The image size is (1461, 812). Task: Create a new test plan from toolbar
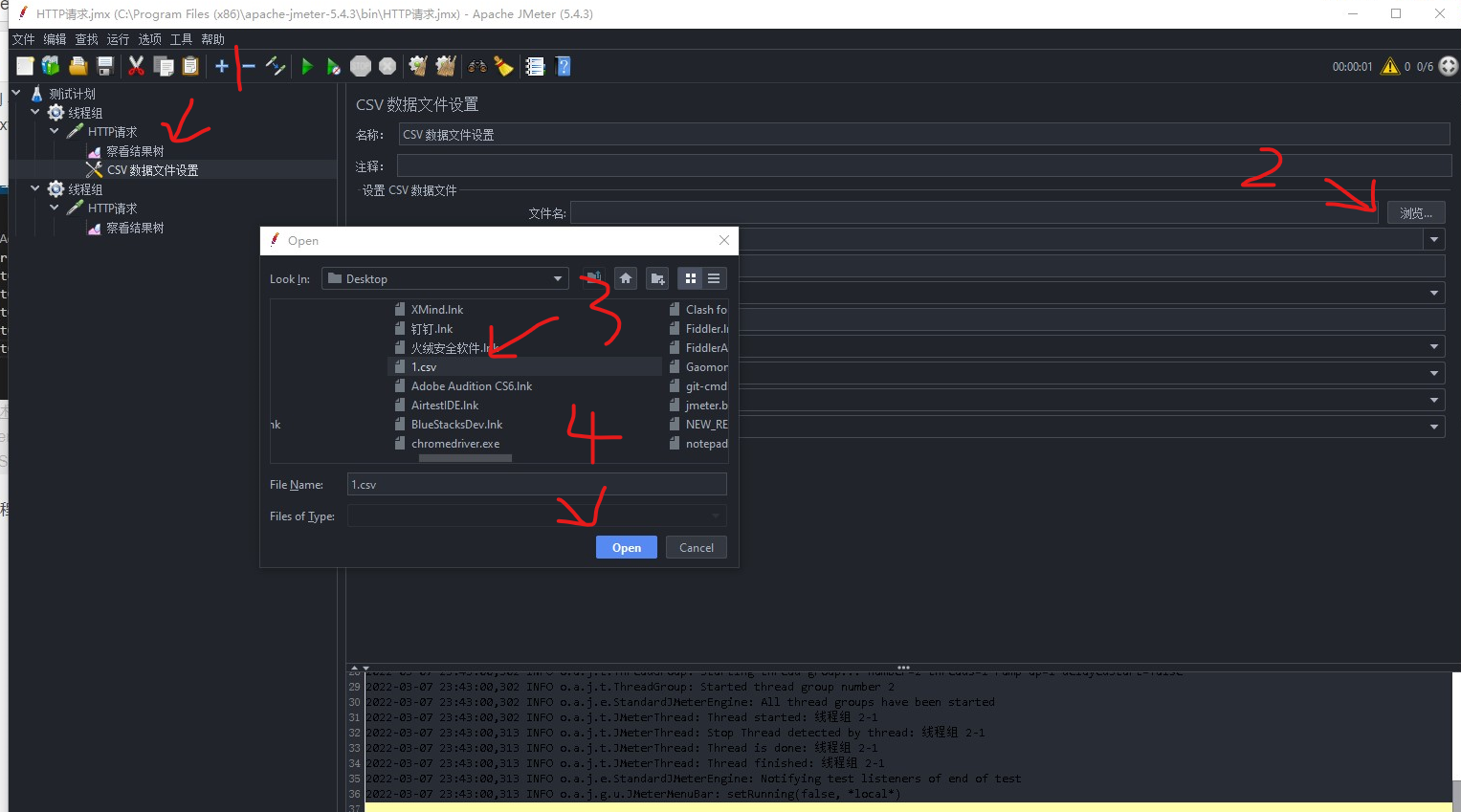[25, 66]
